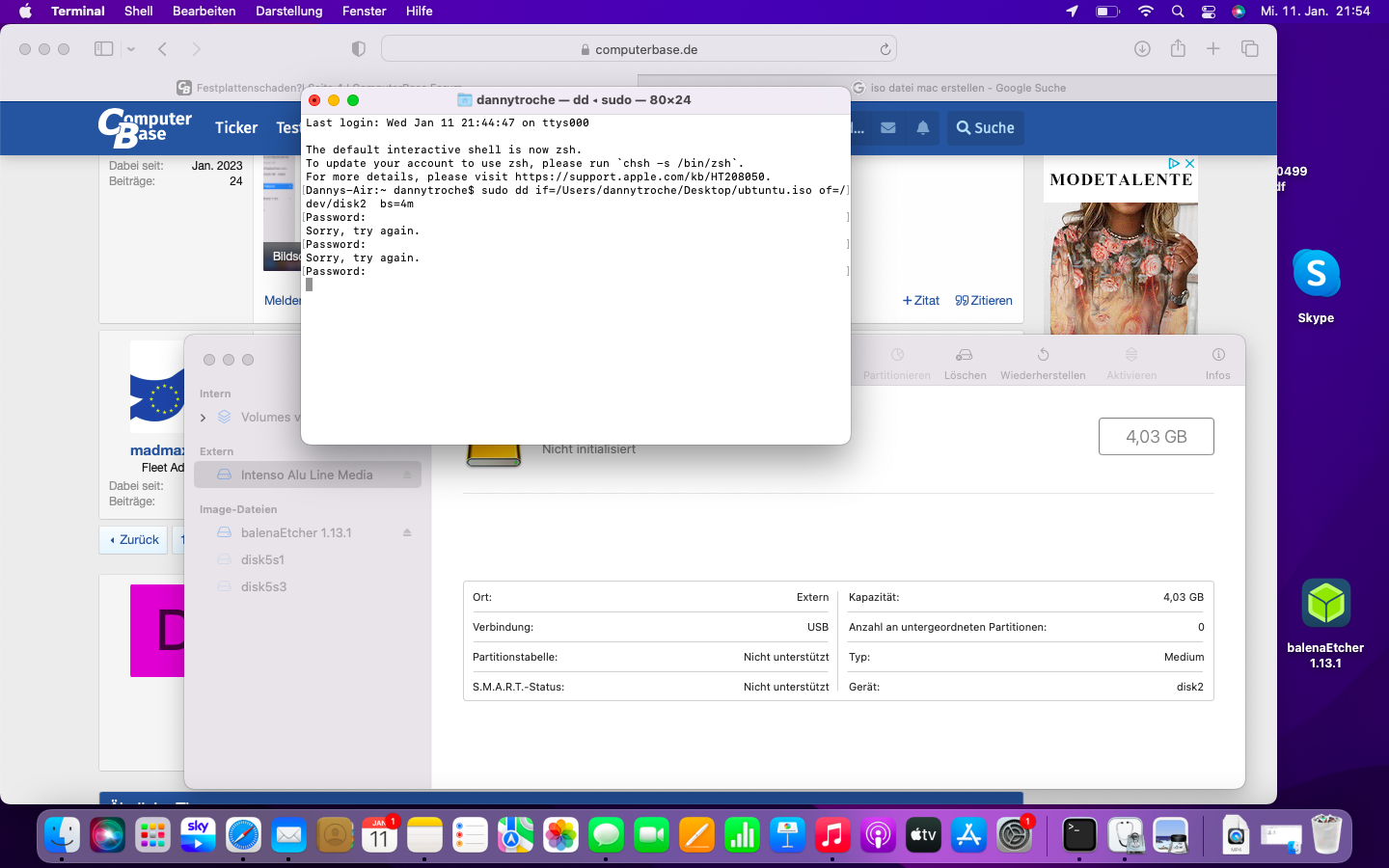Eject Intenso Alu Line Media
The width and height of the screenshot is (1389, 868).
[x=407, y=475]
